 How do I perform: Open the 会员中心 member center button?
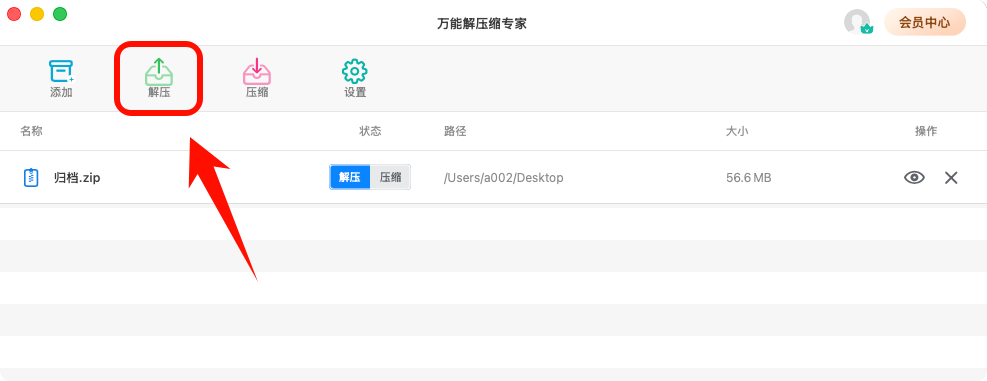tap(924, 23)
